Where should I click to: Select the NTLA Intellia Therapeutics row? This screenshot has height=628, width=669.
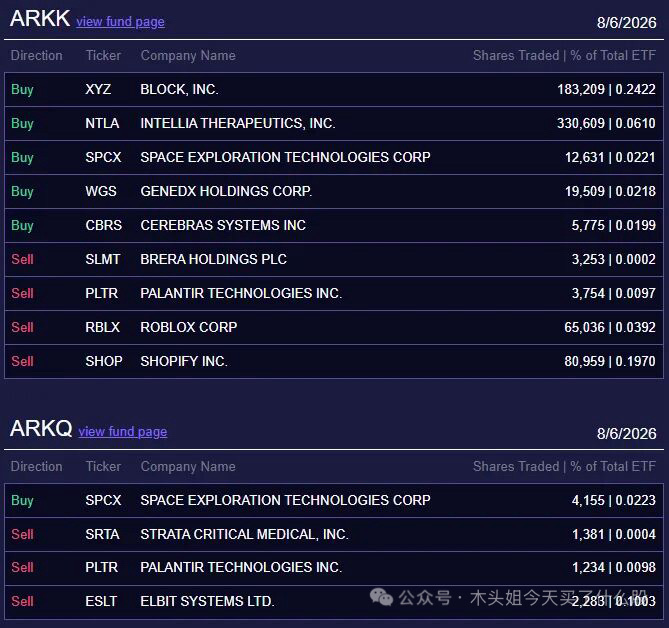tap(334, 123)
